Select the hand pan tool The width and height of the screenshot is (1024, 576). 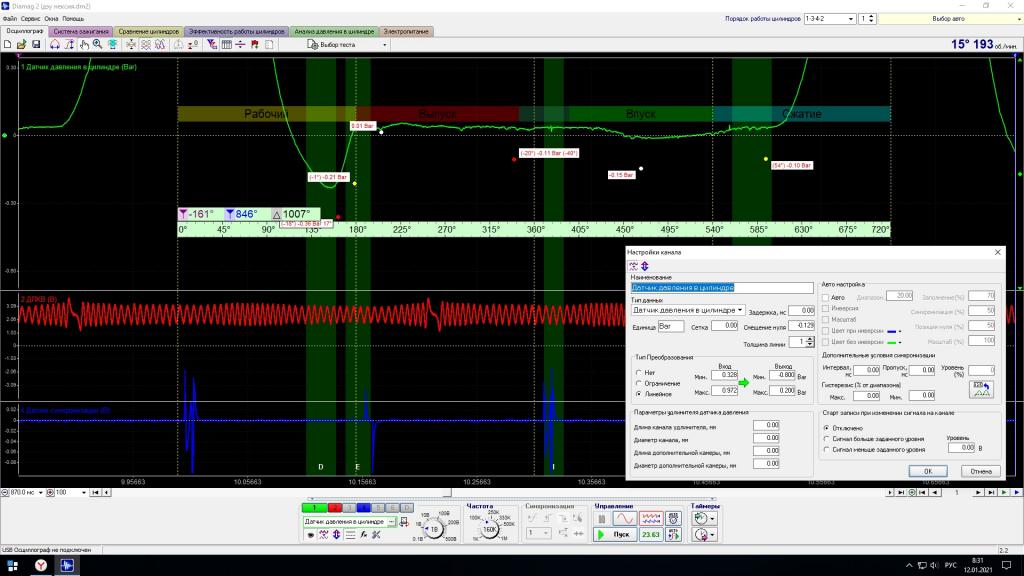coord(84,44)
